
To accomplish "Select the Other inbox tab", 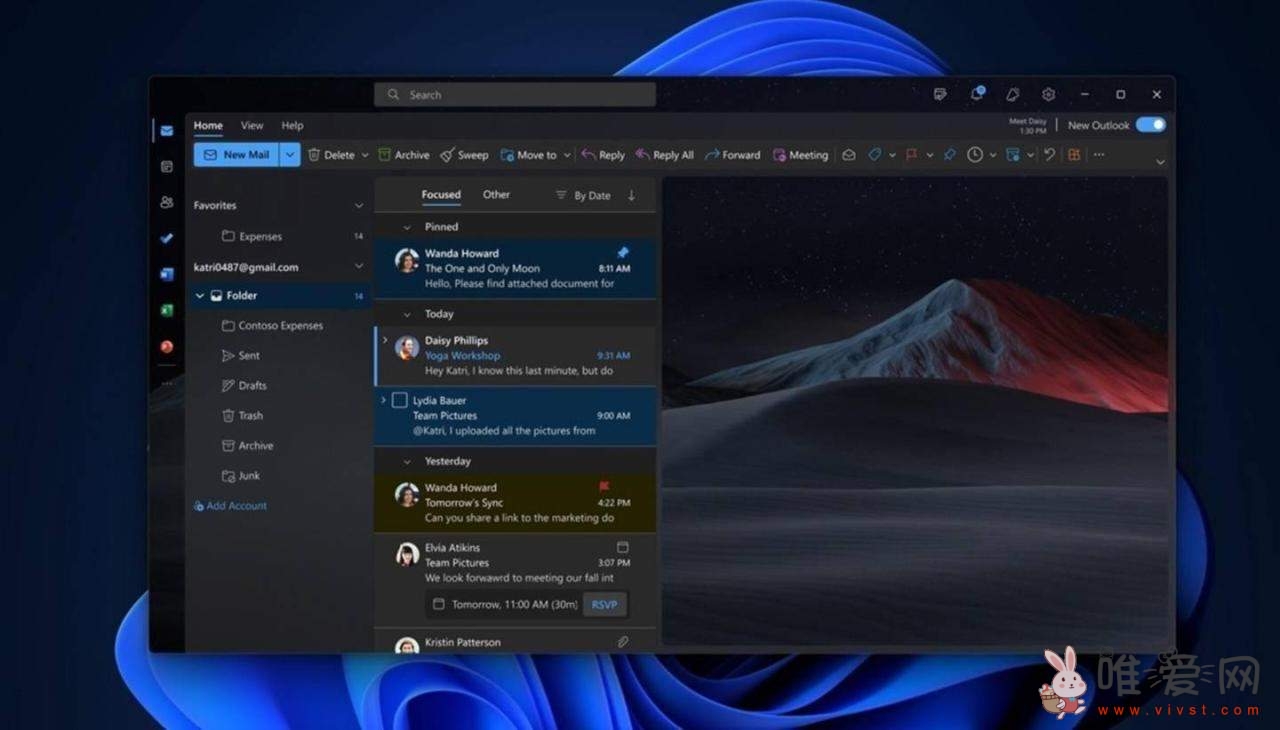I will [x=496, y=195].
